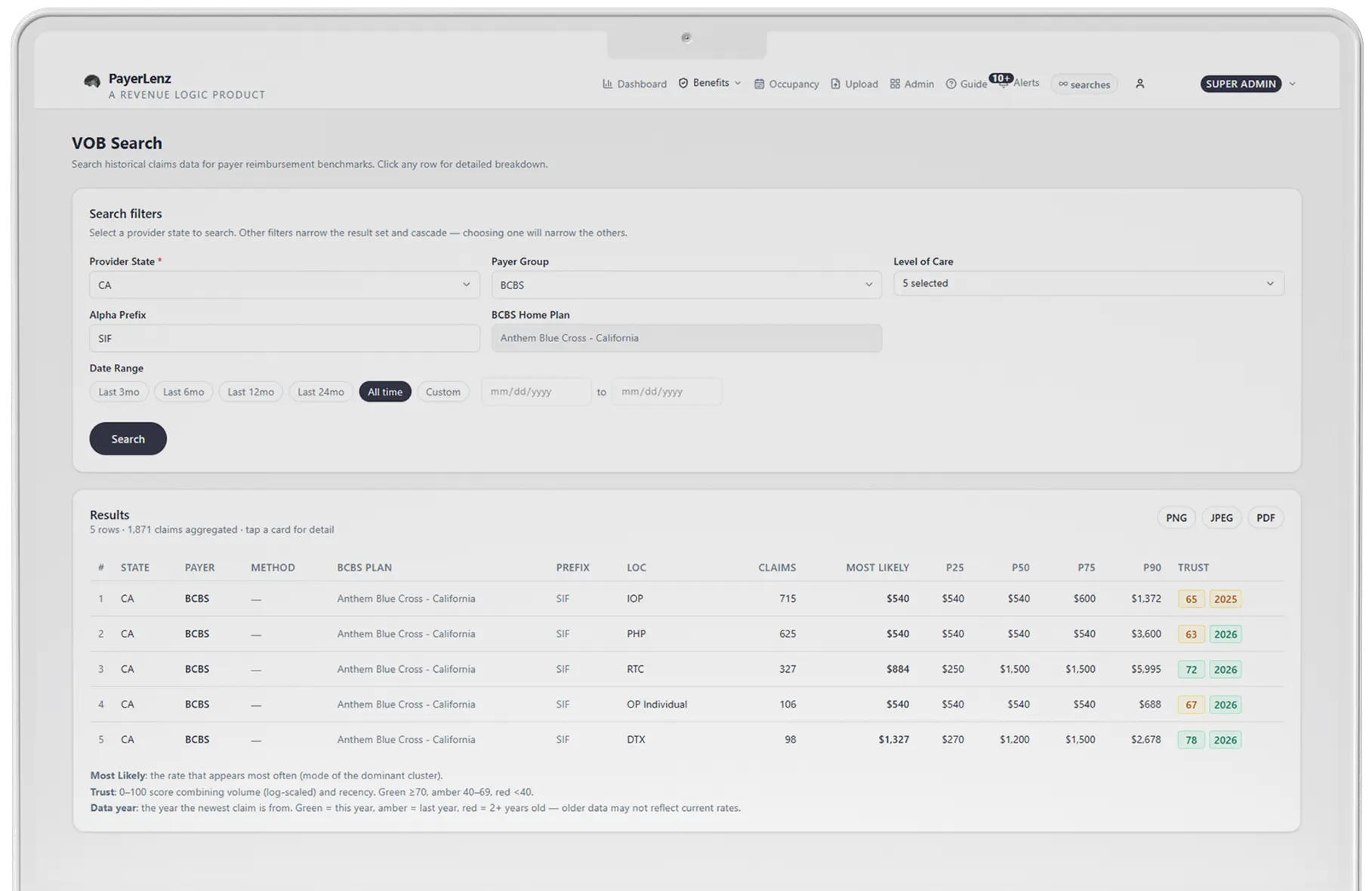This screenshot has width=1372, height=891.
Task: Click the CLAIMS column header
Action: click(777, 568)
